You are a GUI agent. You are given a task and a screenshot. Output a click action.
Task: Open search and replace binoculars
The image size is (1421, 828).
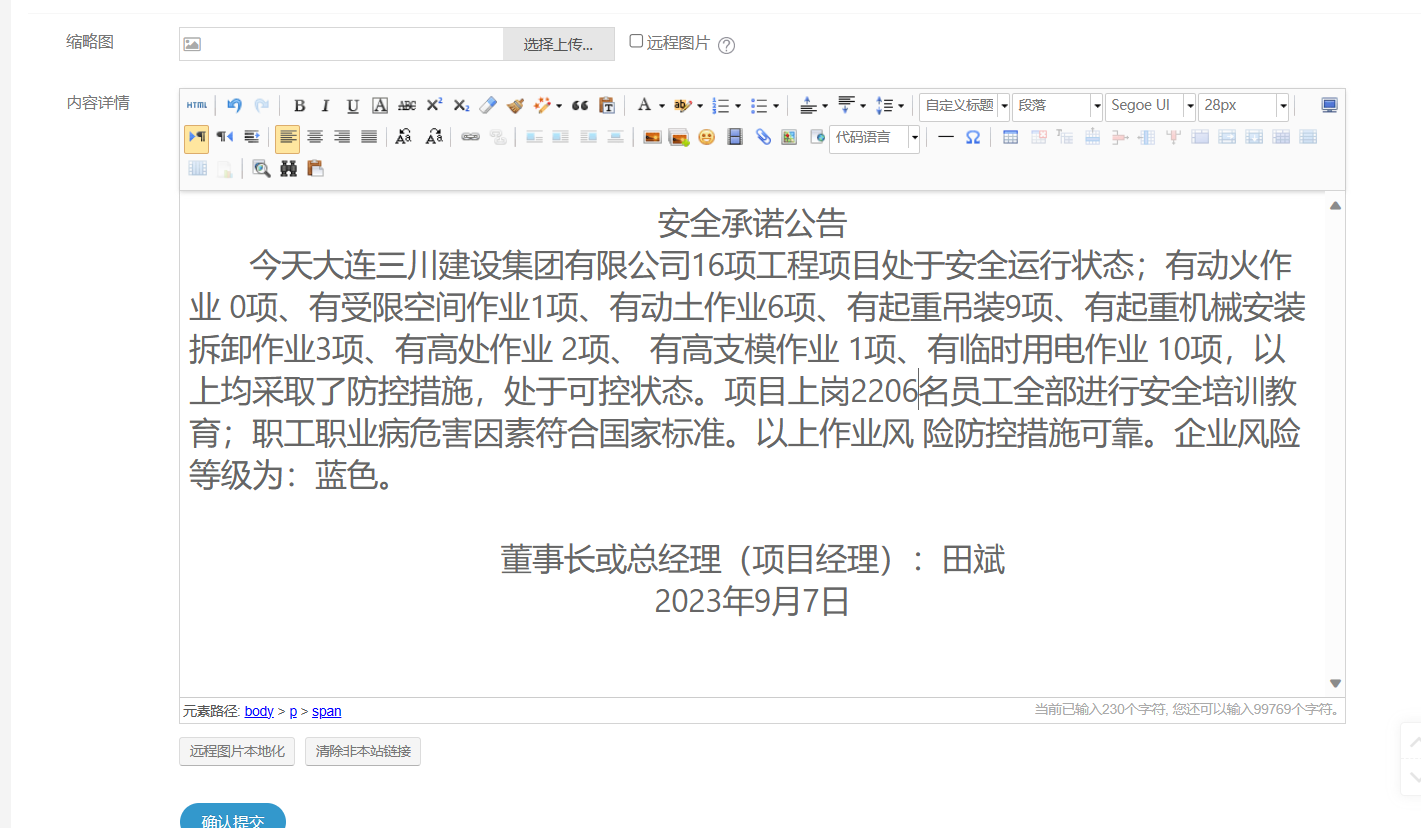point(288,169)
